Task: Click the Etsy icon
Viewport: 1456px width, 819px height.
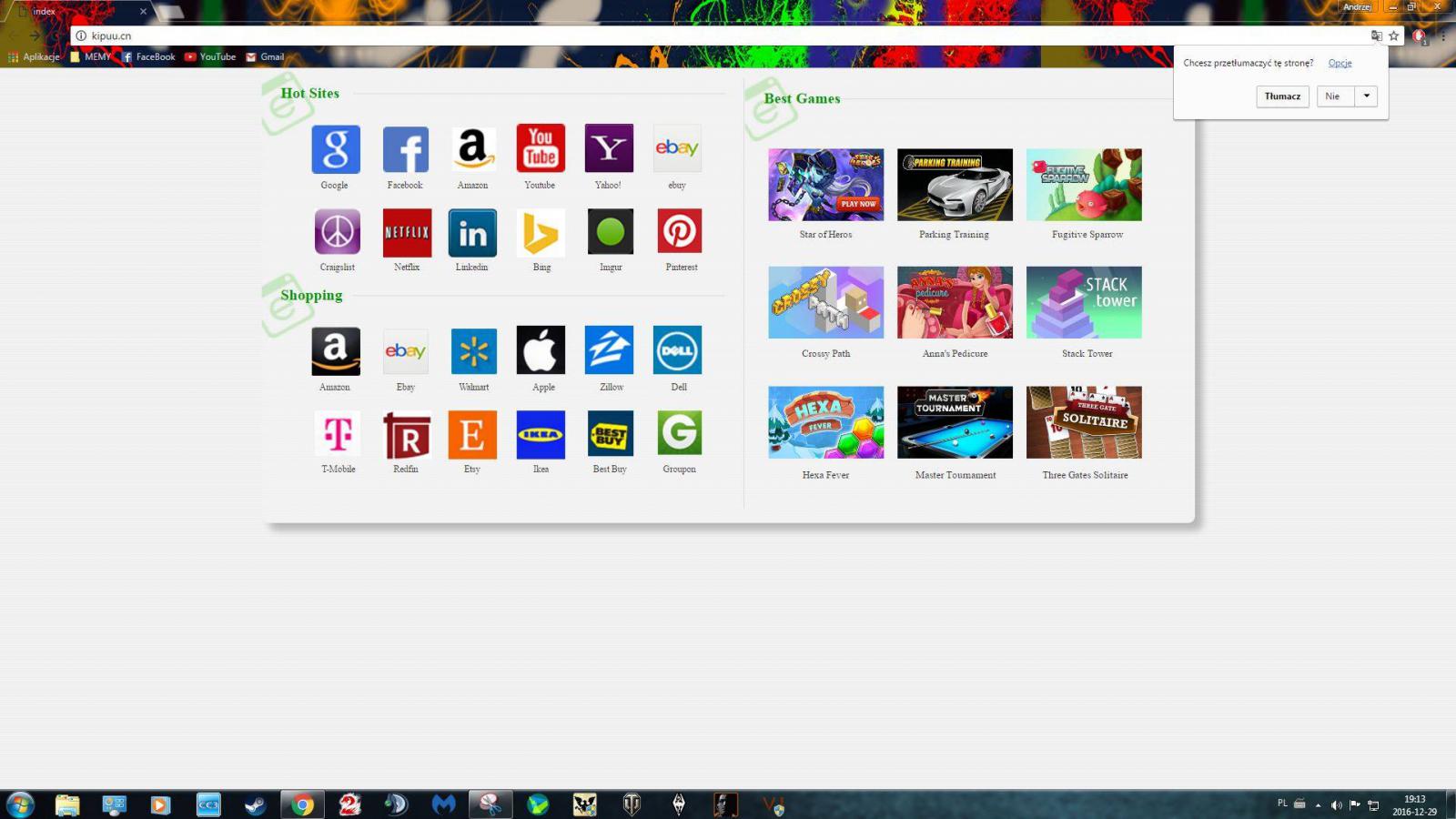Action: [472, 434]
